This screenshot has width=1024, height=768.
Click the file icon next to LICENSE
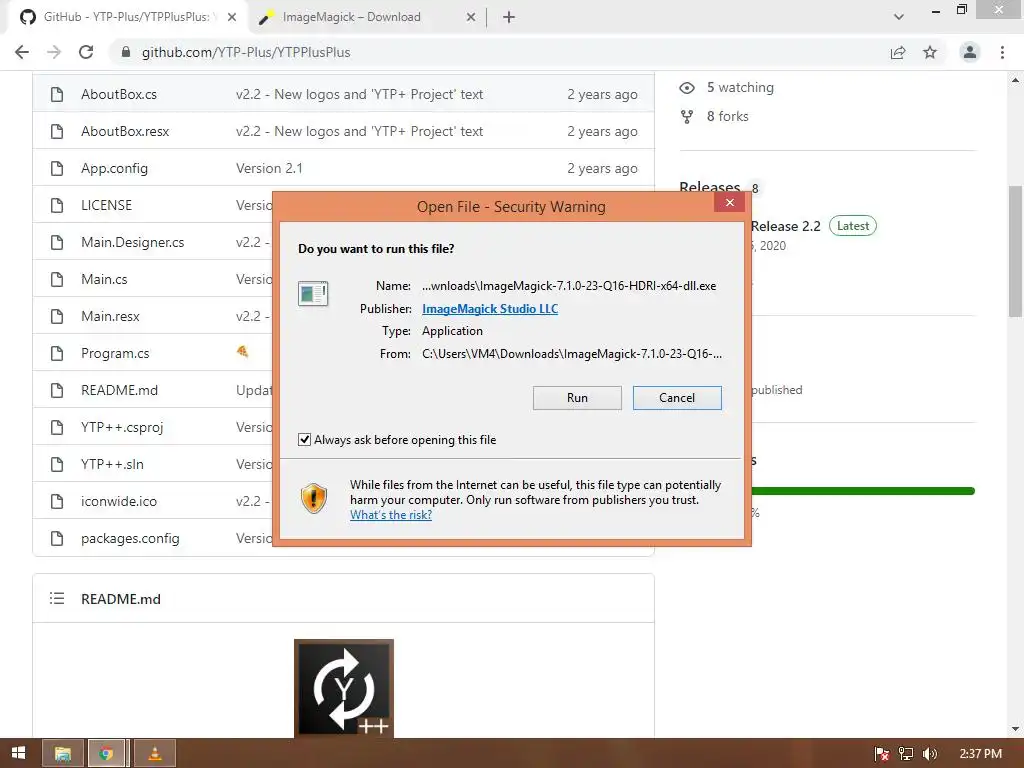[57, 205]
